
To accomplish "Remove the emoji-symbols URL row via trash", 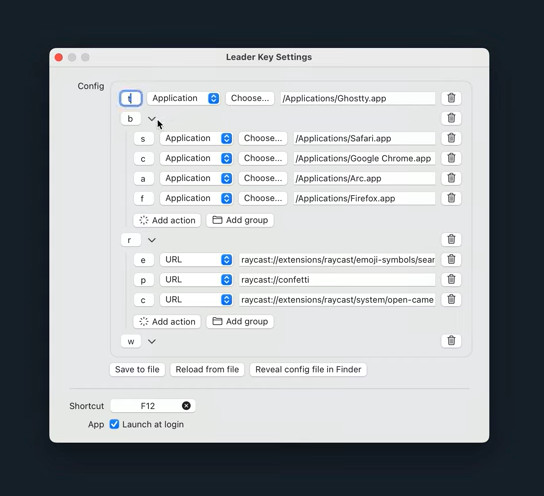I will point(451,259).
